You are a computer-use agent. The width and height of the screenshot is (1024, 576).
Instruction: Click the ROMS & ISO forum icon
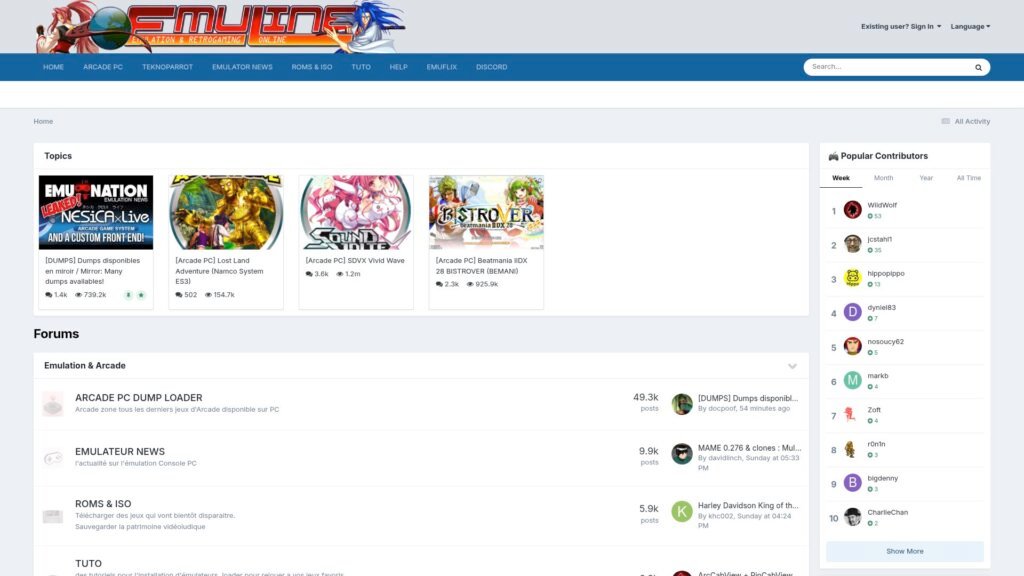tap(53, 516)
